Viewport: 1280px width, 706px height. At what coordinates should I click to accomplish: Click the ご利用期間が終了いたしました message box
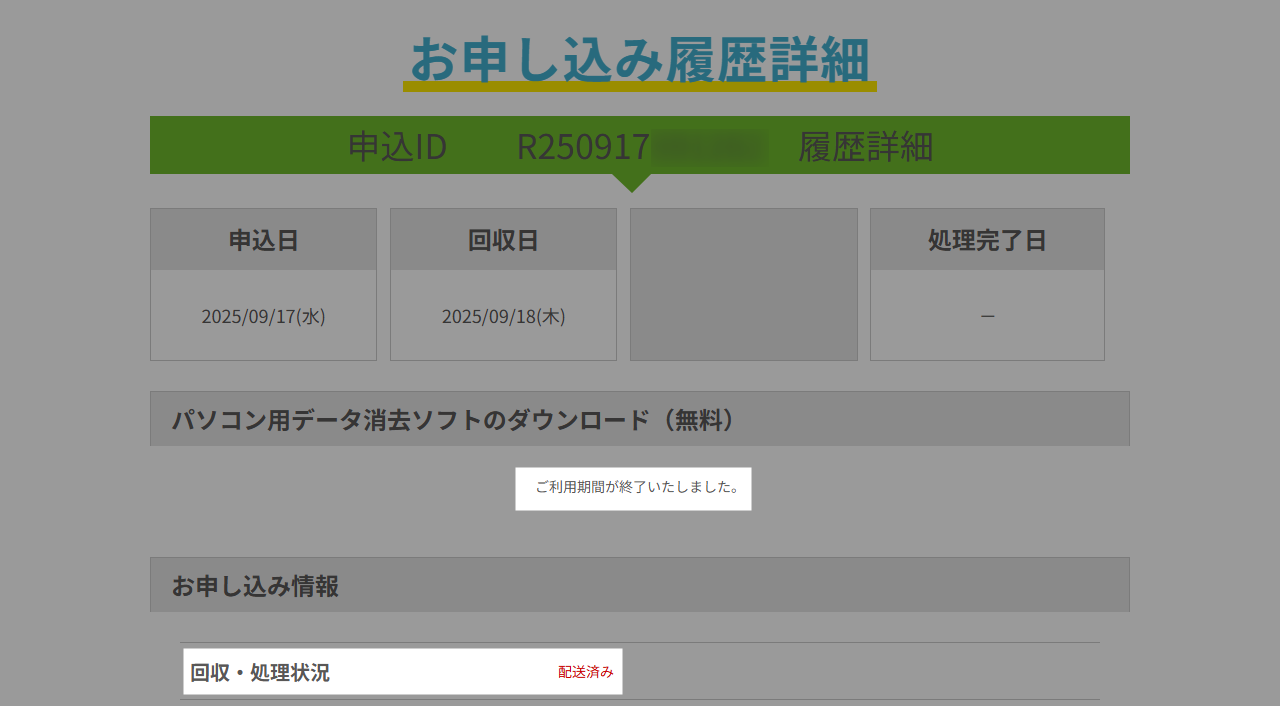(x=633, y=488)
